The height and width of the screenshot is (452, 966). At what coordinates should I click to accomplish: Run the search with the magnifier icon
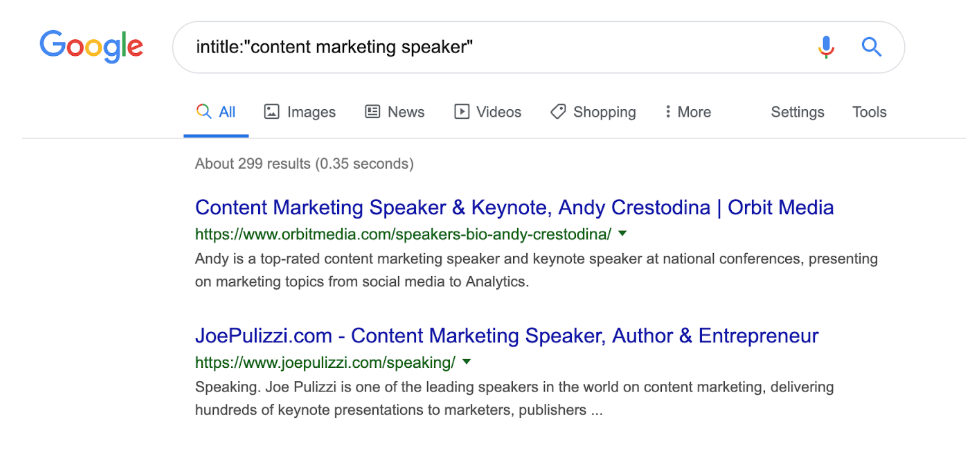(x=871, y=47)
